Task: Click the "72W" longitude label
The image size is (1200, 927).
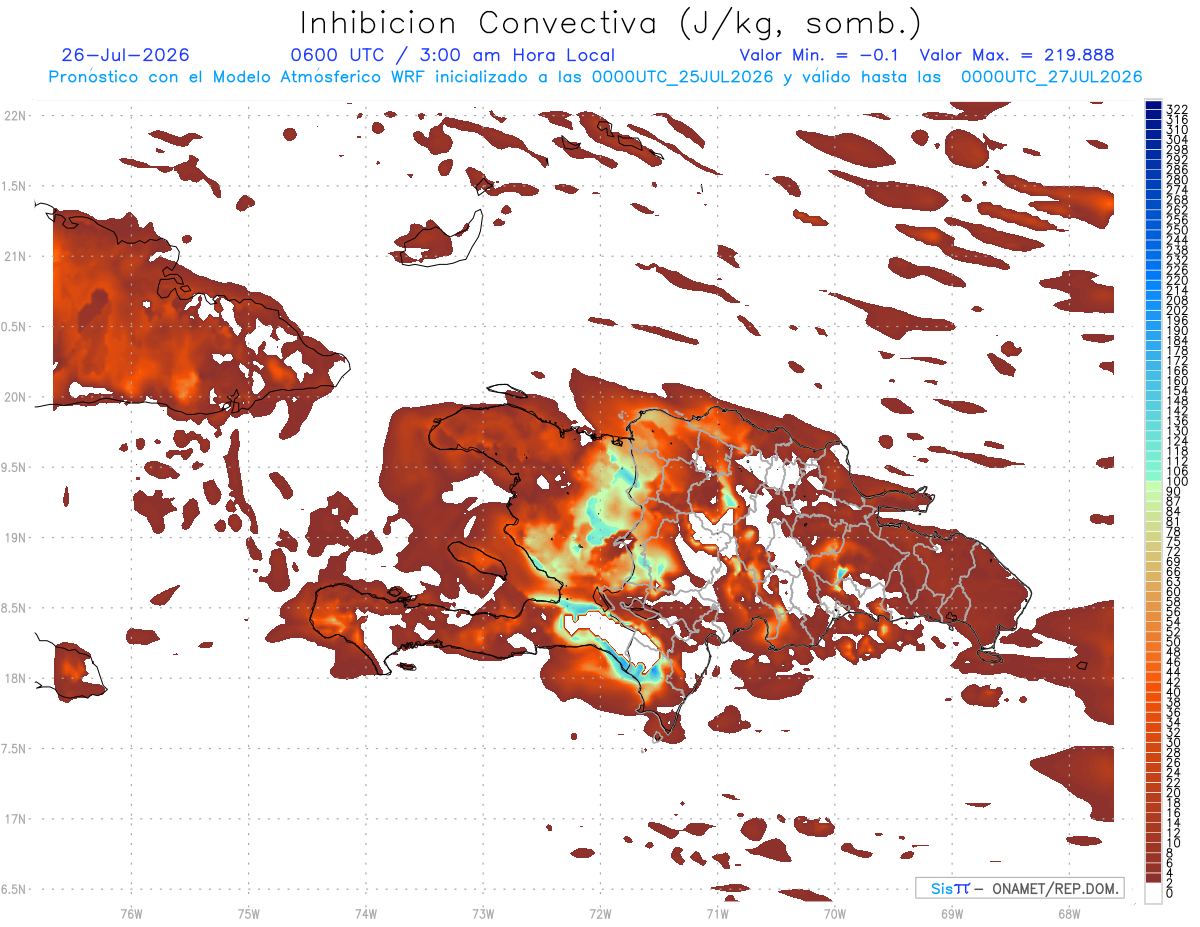Action: [x=600, y=914]
